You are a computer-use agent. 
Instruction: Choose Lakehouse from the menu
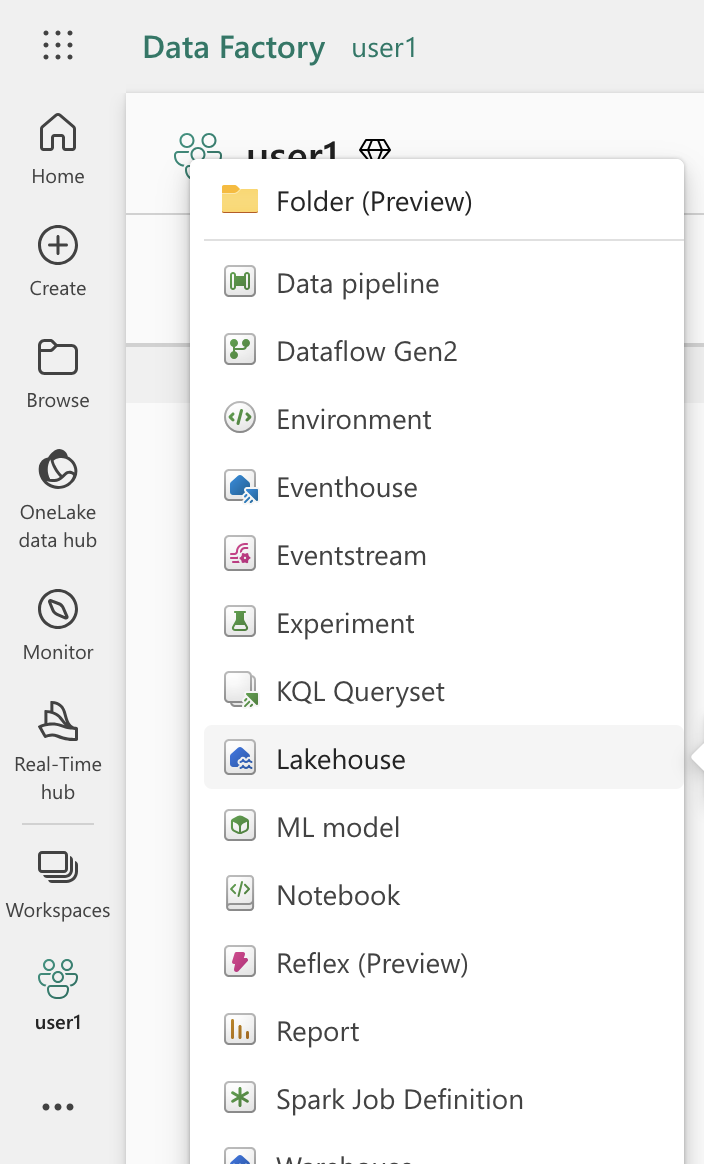point(444,757)
